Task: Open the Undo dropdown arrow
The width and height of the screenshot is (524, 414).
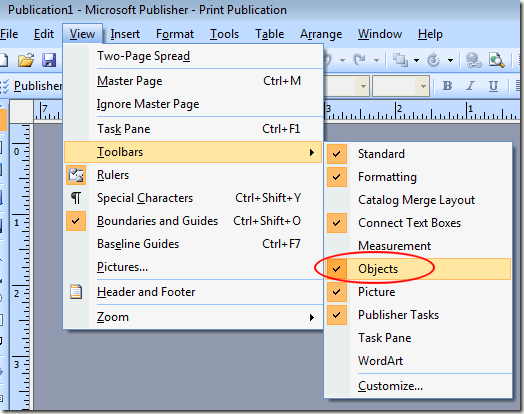Action: [x=342, y=60]
